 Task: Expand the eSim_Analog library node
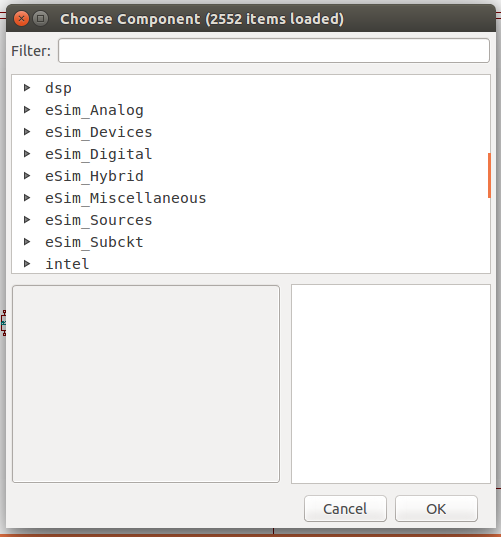click(27, 110)
